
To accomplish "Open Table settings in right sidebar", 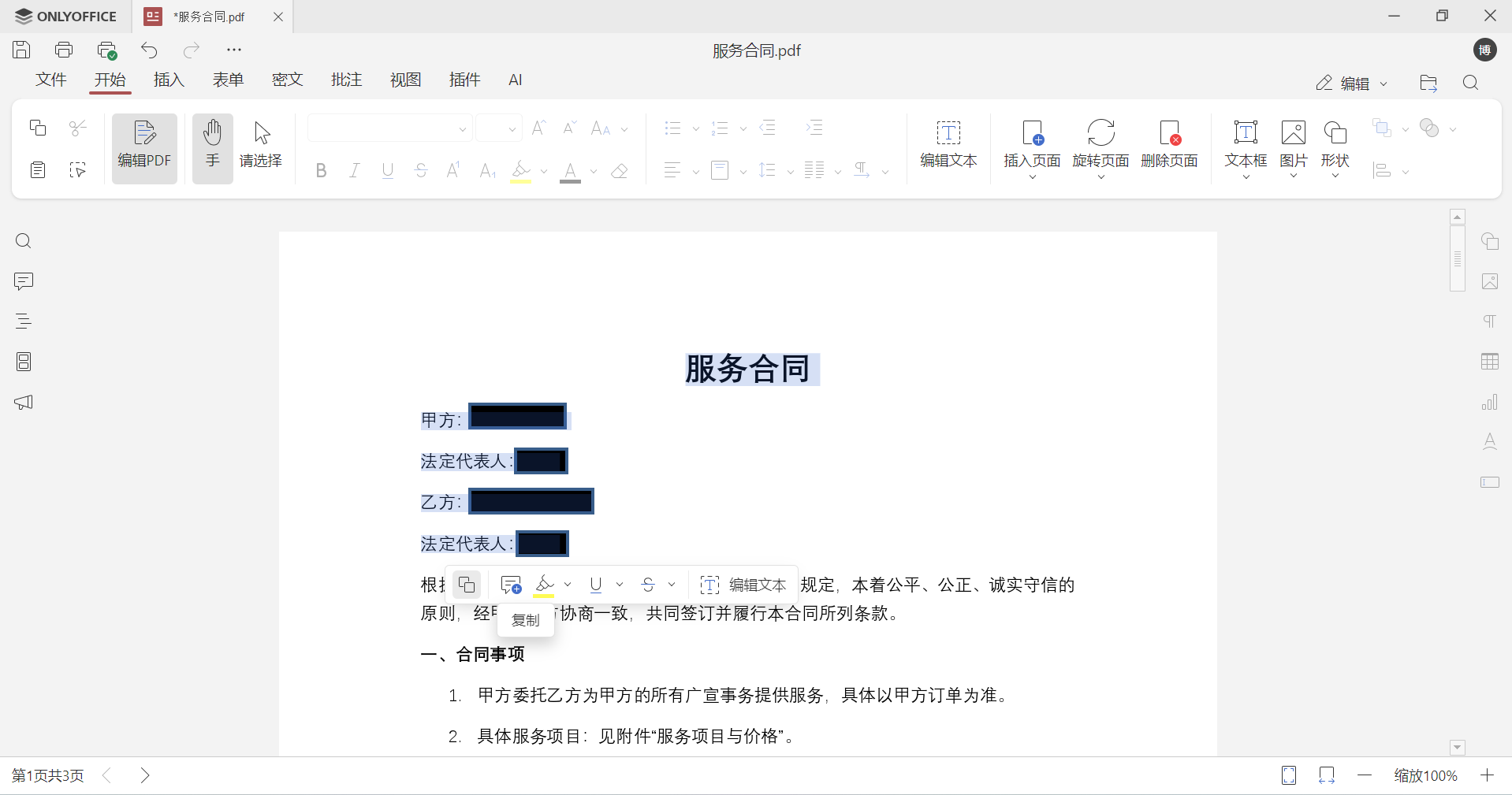I will [x=1490, y=362].
